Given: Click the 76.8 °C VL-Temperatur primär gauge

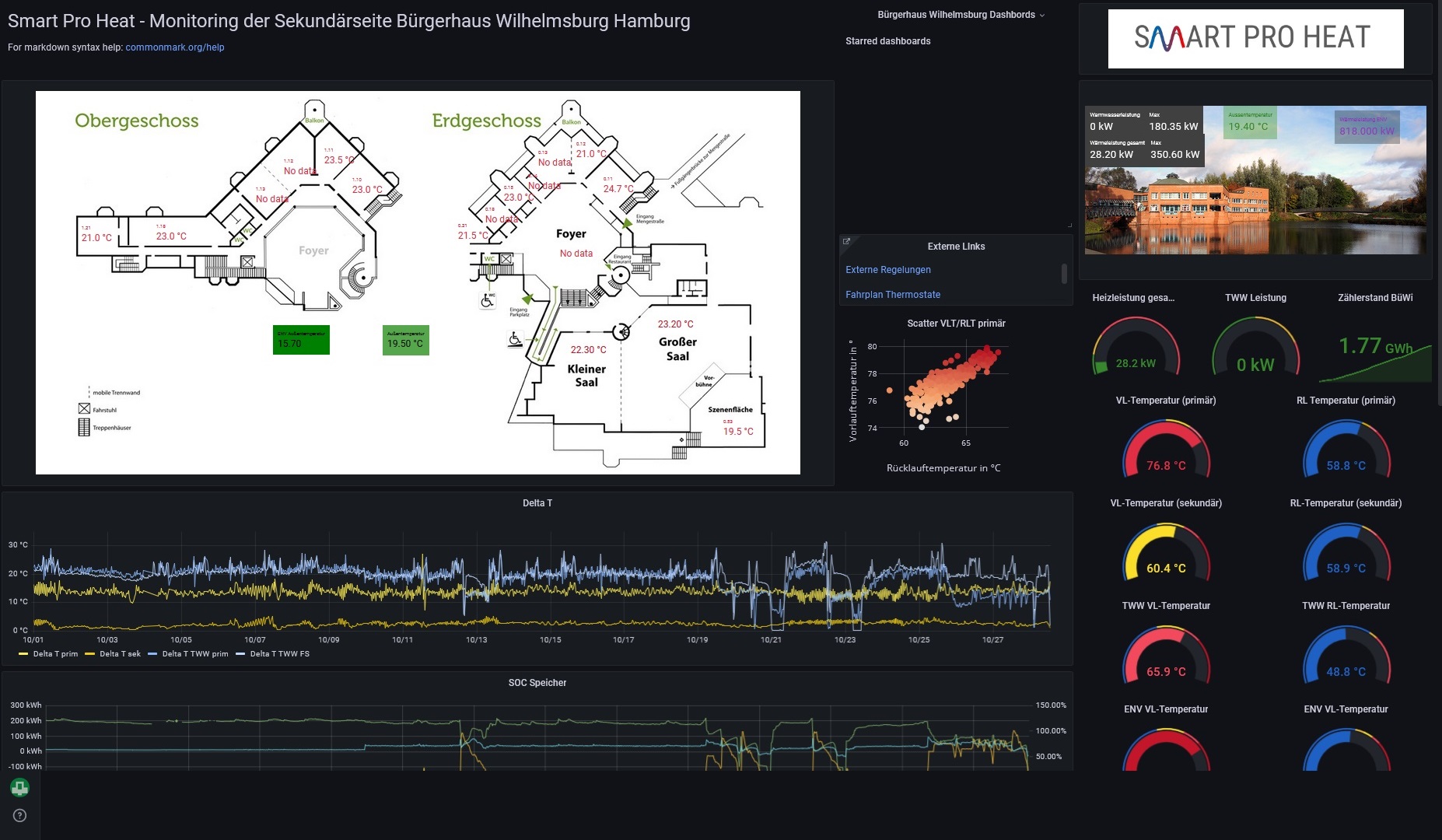Looking at the screenshot, I should pos(1166,449).
